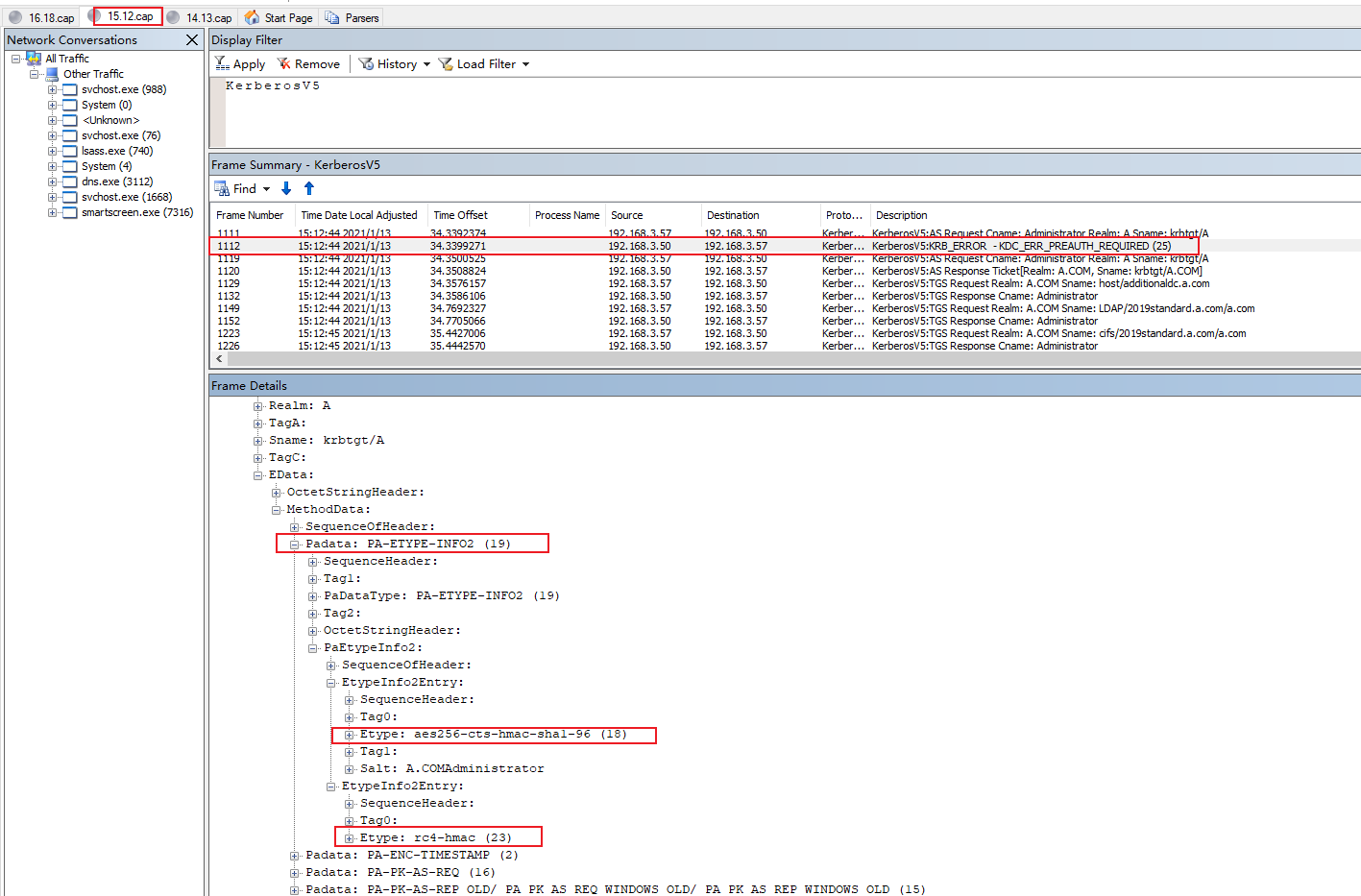Expand Padata: PA-ENC-TIMESTAMP (2)
1361x896 pixels.
294,856
